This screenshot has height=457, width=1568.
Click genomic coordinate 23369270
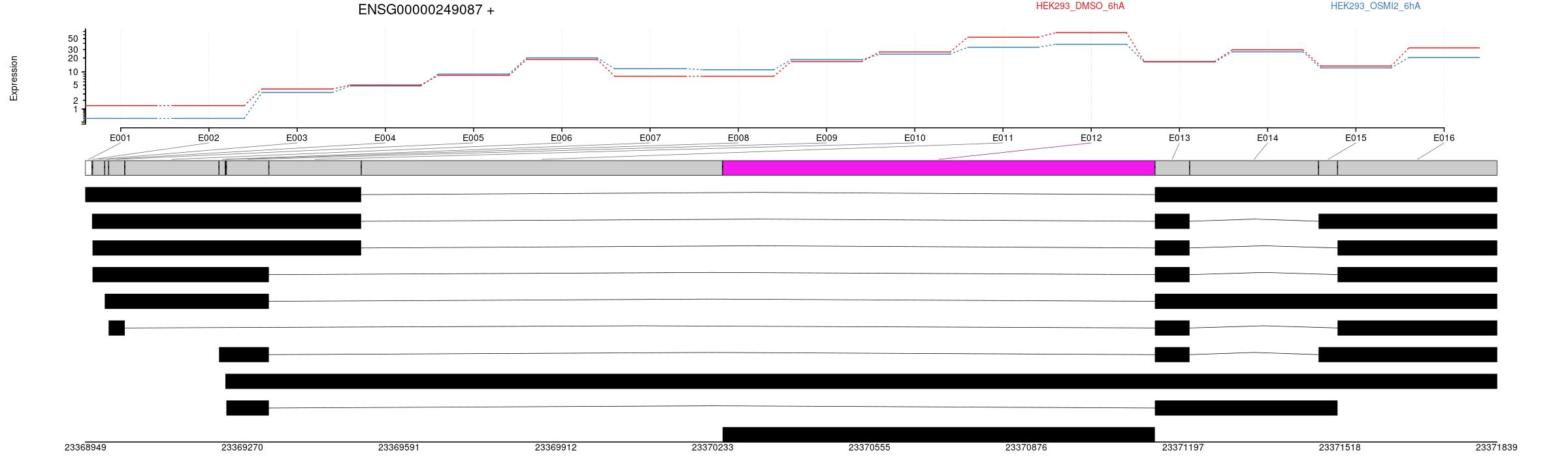[x=242, y=447]
